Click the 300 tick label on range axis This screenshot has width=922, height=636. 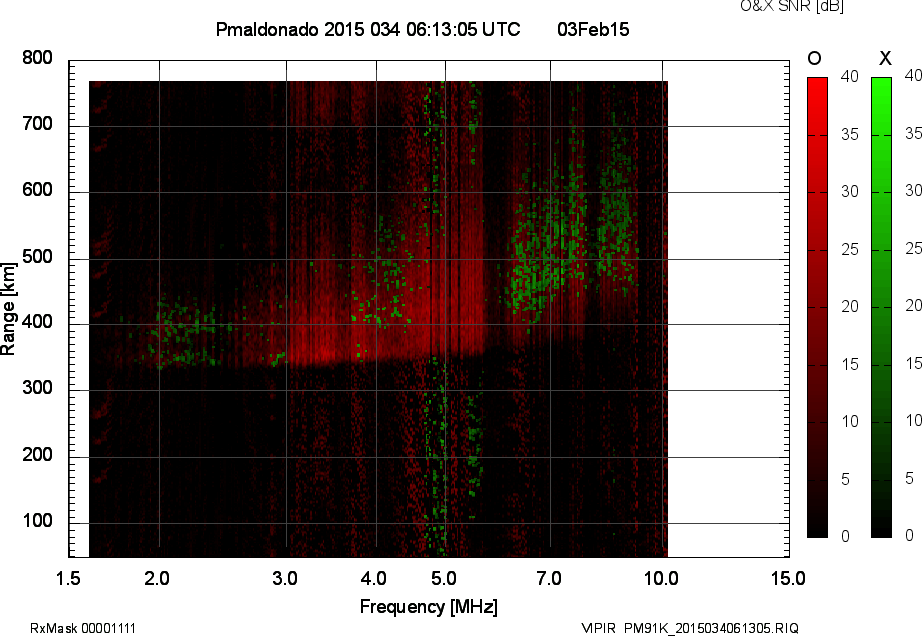(x=37, y=388)
